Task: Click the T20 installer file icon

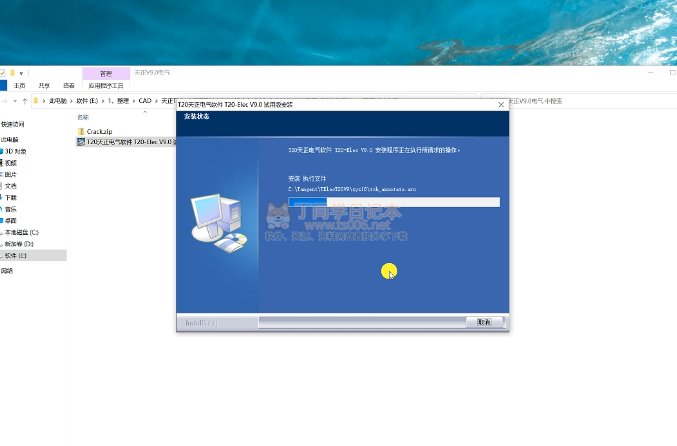Action: tap(81, 142)
